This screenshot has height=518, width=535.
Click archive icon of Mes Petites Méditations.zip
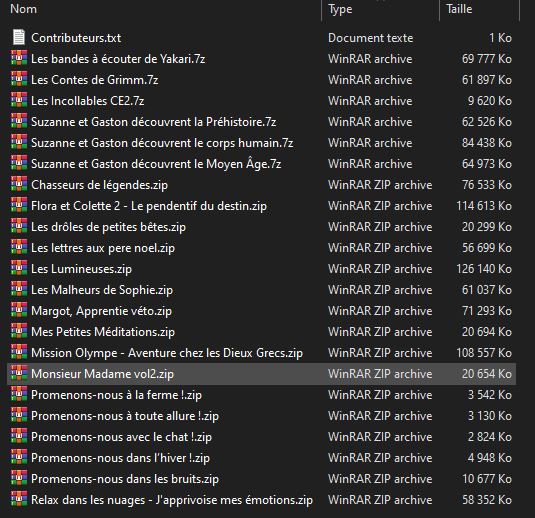point(19,331)
